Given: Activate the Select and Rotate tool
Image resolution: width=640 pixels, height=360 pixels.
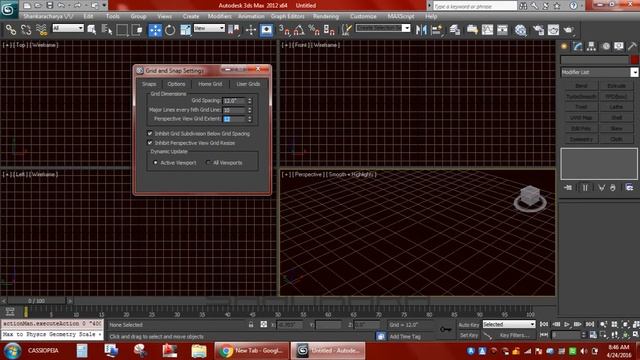Looking at the screenshot, I should (170, 30).
